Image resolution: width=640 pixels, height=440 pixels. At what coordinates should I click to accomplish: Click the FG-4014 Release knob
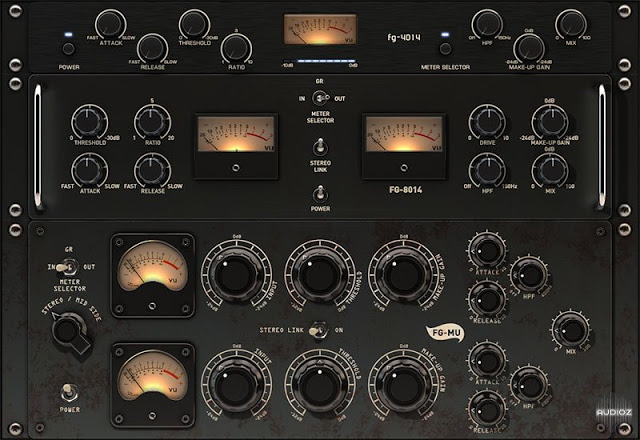tap(153, 48)
